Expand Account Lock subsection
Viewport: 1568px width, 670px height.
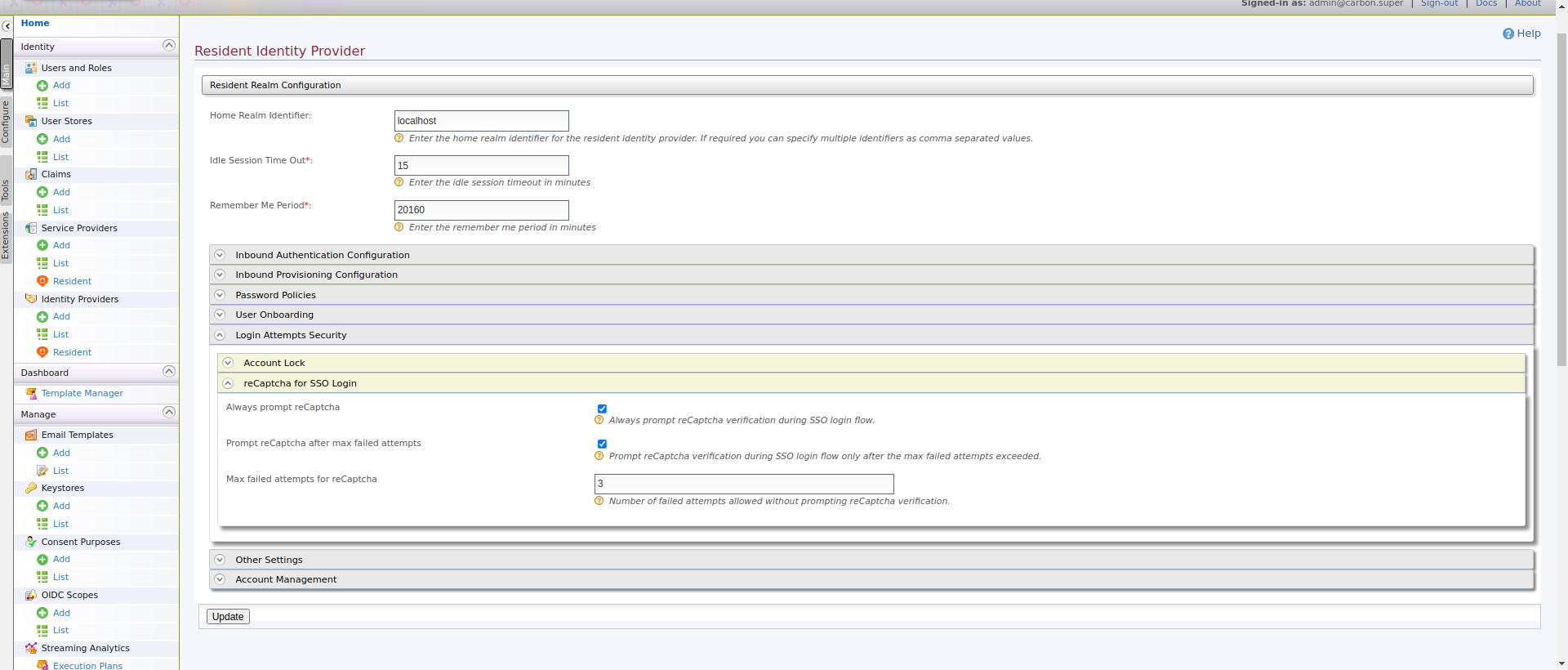[871, 363]
